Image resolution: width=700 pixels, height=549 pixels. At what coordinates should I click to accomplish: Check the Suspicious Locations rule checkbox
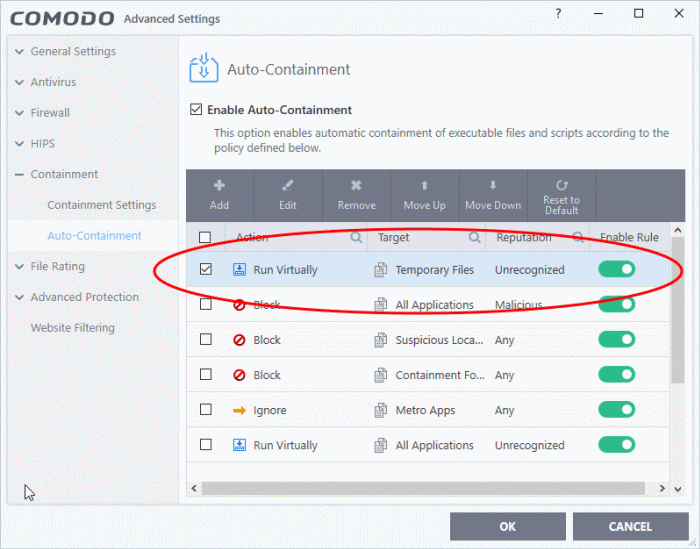point(206,340)
